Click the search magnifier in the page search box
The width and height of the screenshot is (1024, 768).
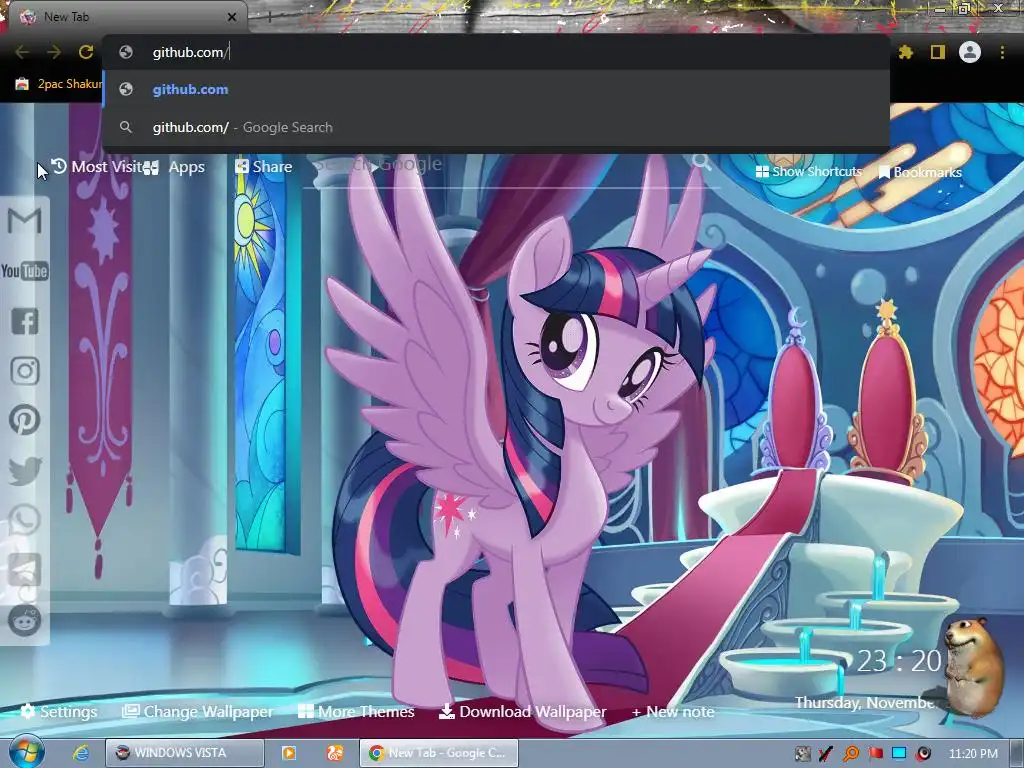point(701,161)
